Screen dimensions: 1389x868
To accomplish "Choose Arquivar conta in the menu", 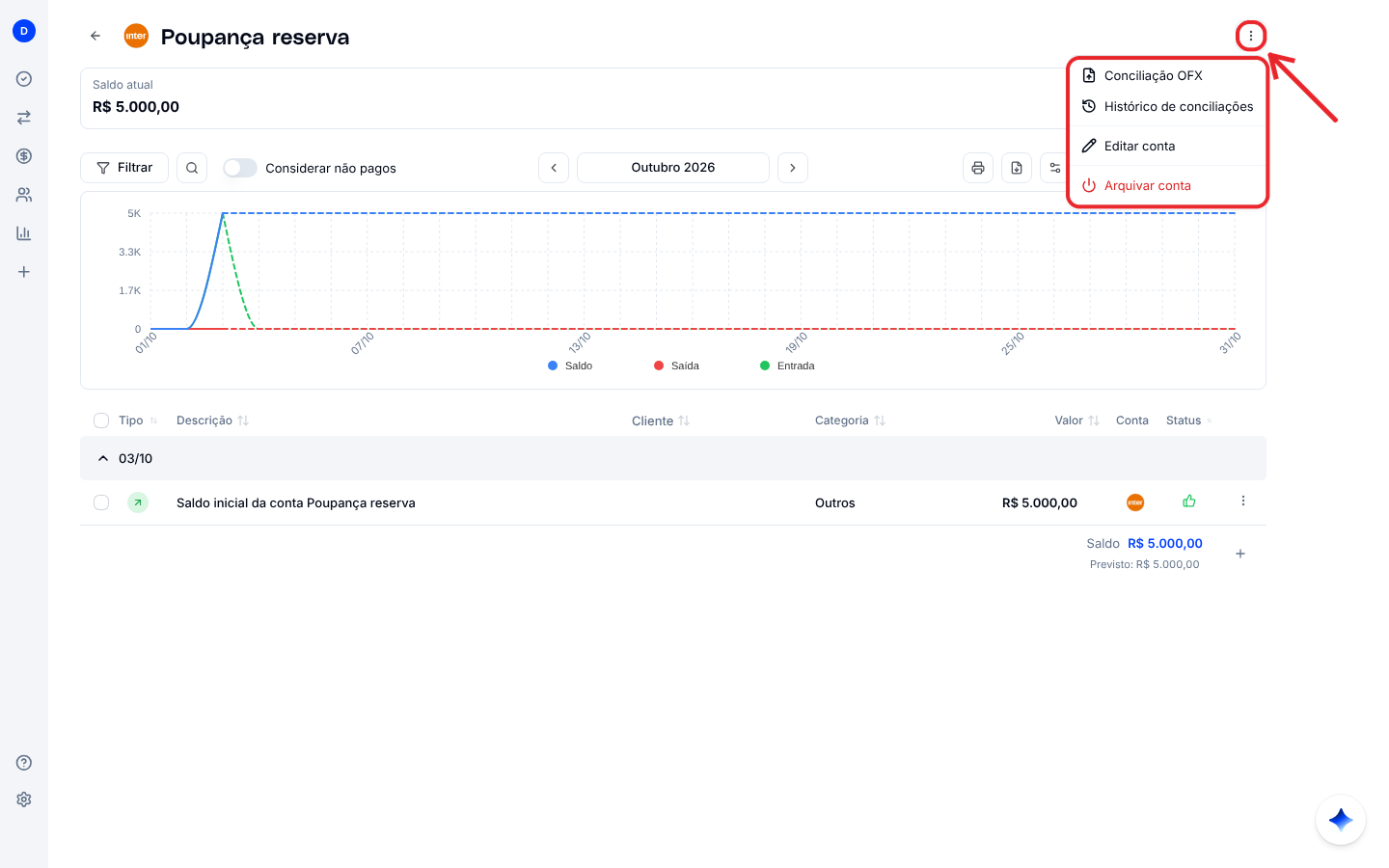I will point(1167,185).
